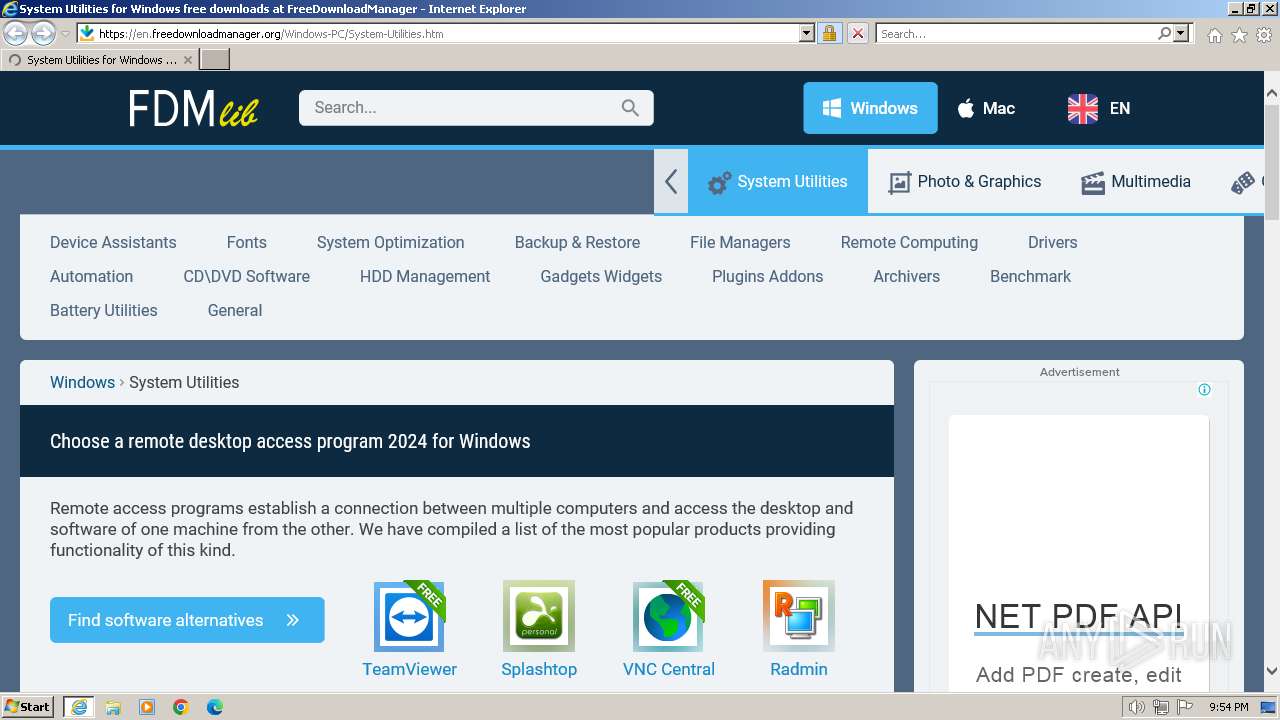This screenshot has width=1280, height=720.
Task: Open Splashtop app icon
Action: (539, 616)
